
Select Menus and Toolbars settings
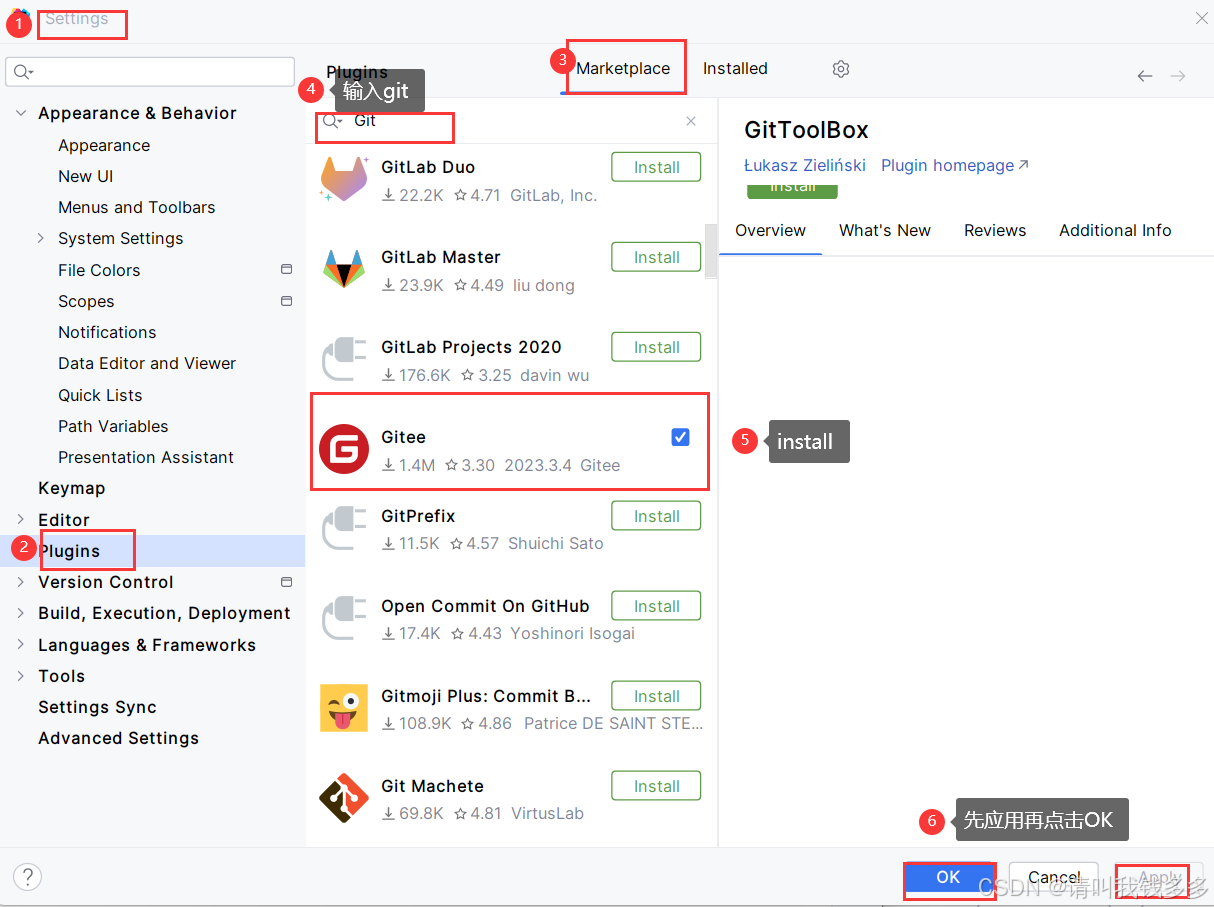[137, 207]
